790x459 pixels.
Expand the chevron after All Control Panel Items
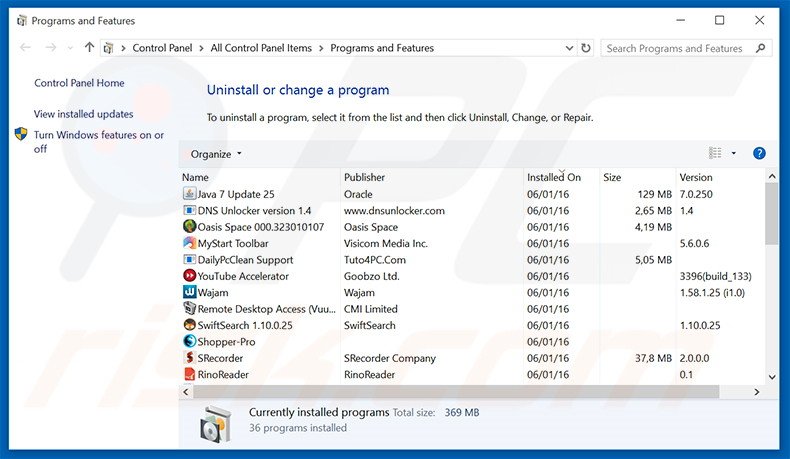click(x=321, y=48)
